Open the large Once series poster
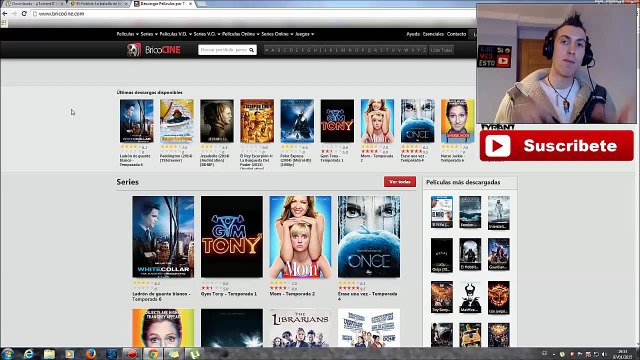Screen dimensions: 640x360 tap(369, 237)
